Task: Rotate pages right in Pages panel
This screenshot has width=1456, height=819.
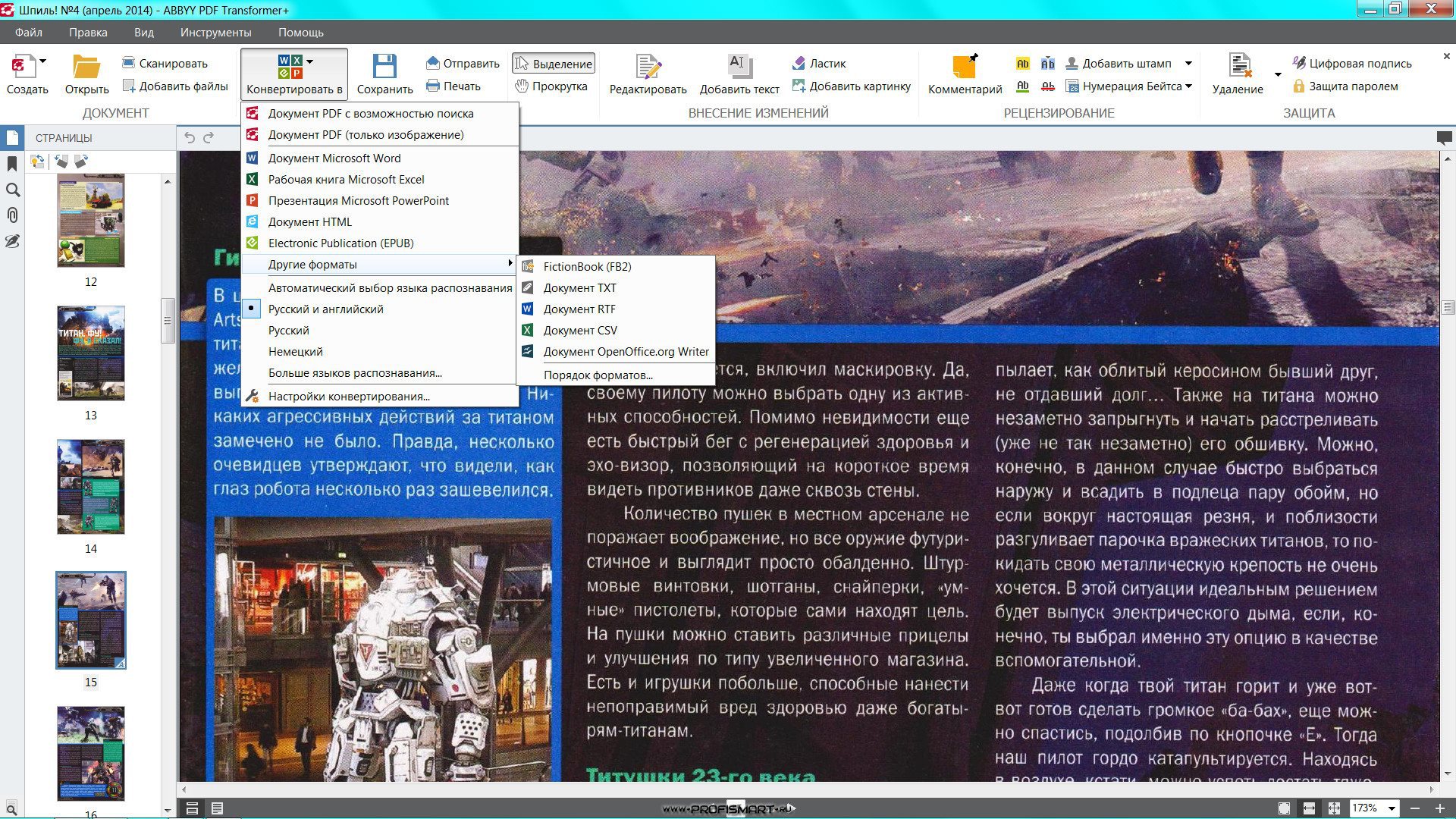Action: click(81, 162)
